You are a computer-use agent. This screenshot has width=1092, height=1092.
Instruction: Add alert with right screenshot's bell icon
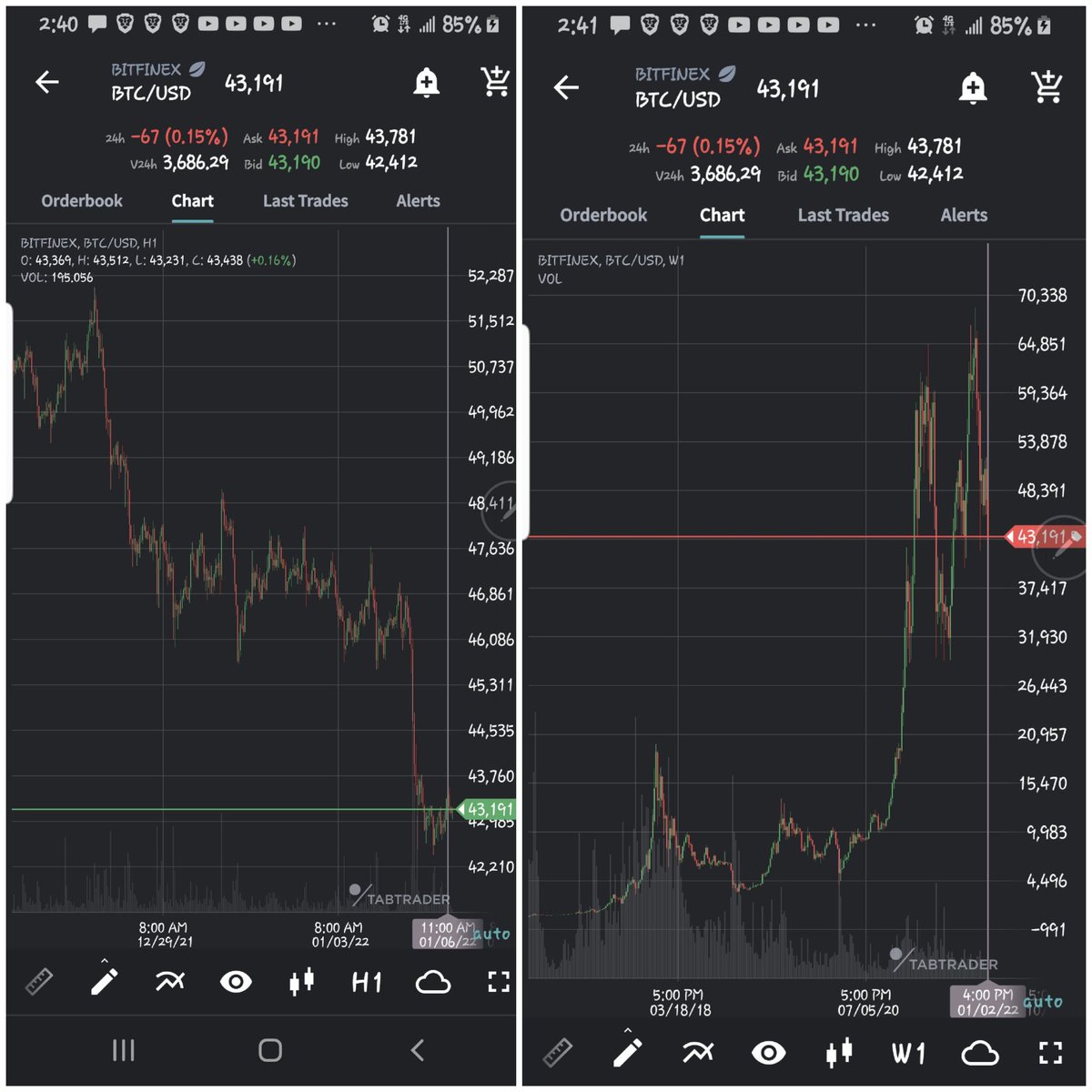click(x=973, y=87)
